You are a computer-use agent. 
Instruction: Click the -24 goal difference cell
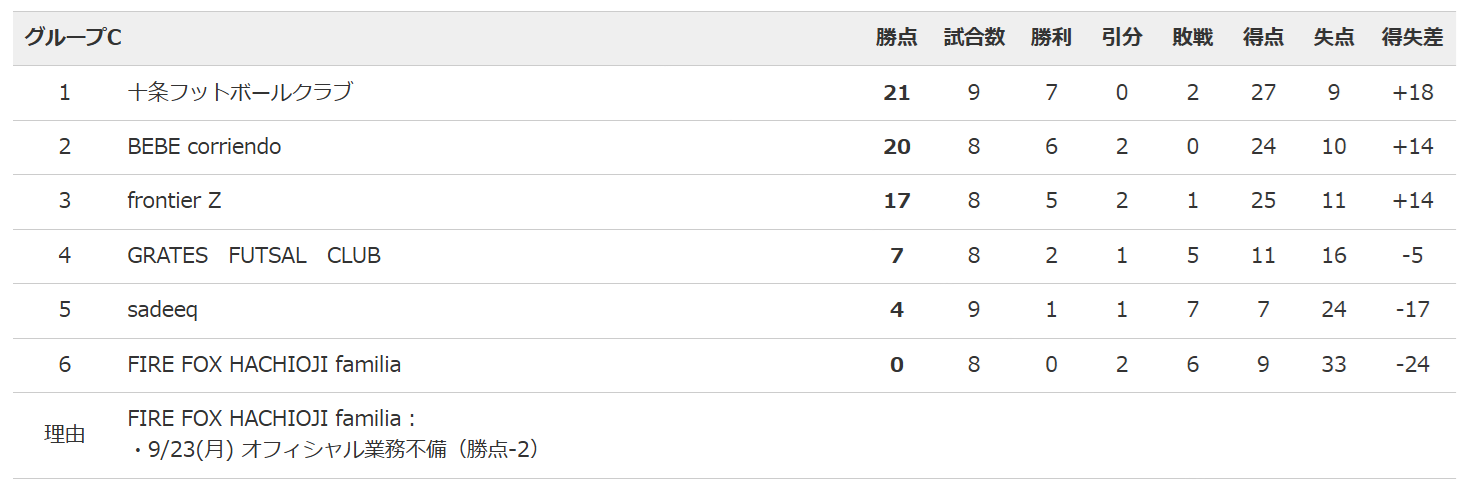tap(1413, 365)
